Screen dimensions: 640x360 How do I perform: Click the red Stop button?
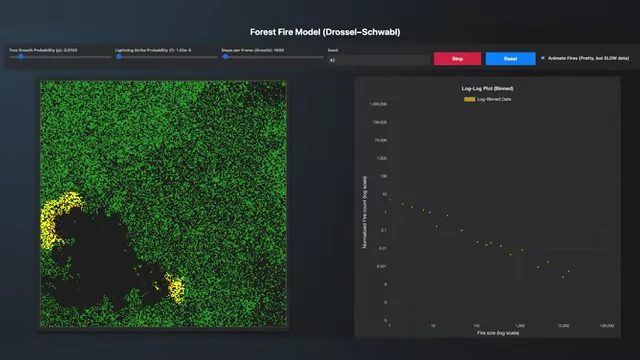[457, 58]
